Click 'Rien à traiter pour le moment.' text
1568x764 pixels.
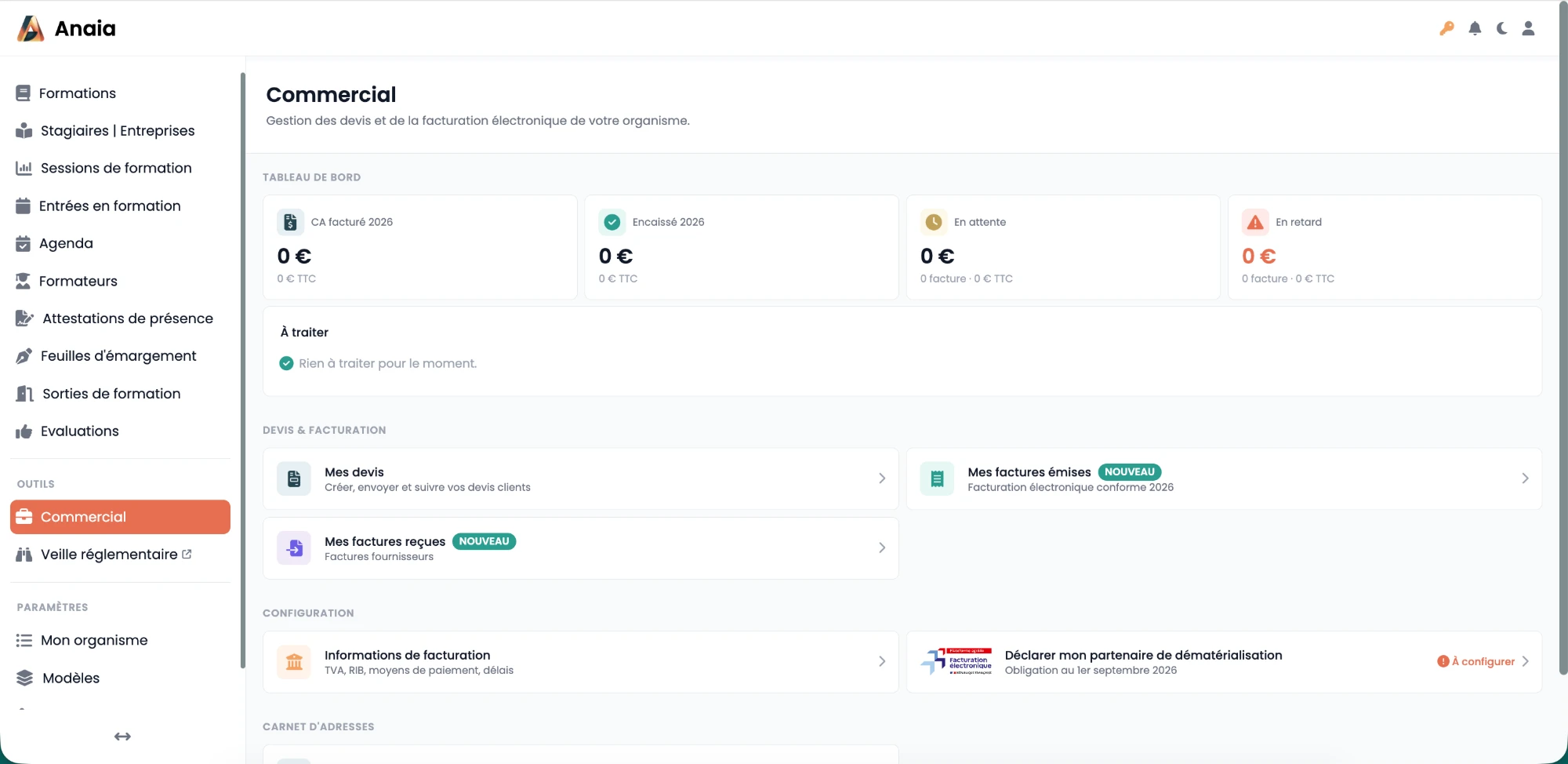tap(387, 363)
